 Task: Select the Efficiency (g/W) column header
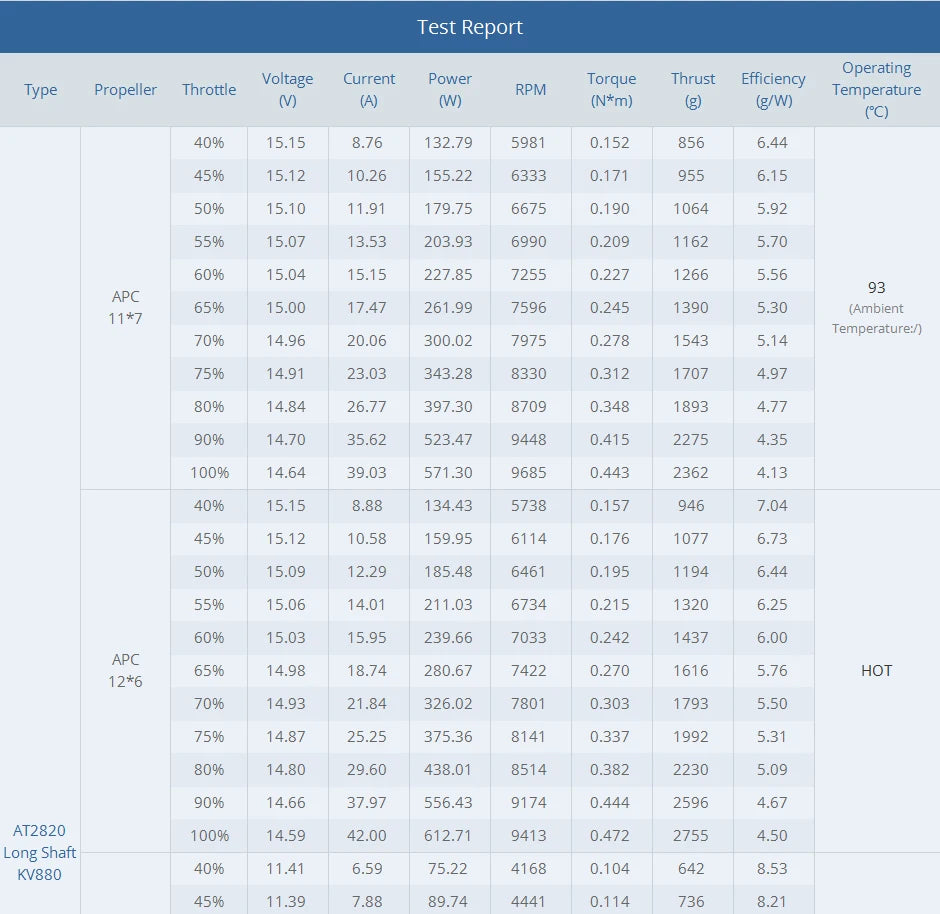tap(773, 90)
